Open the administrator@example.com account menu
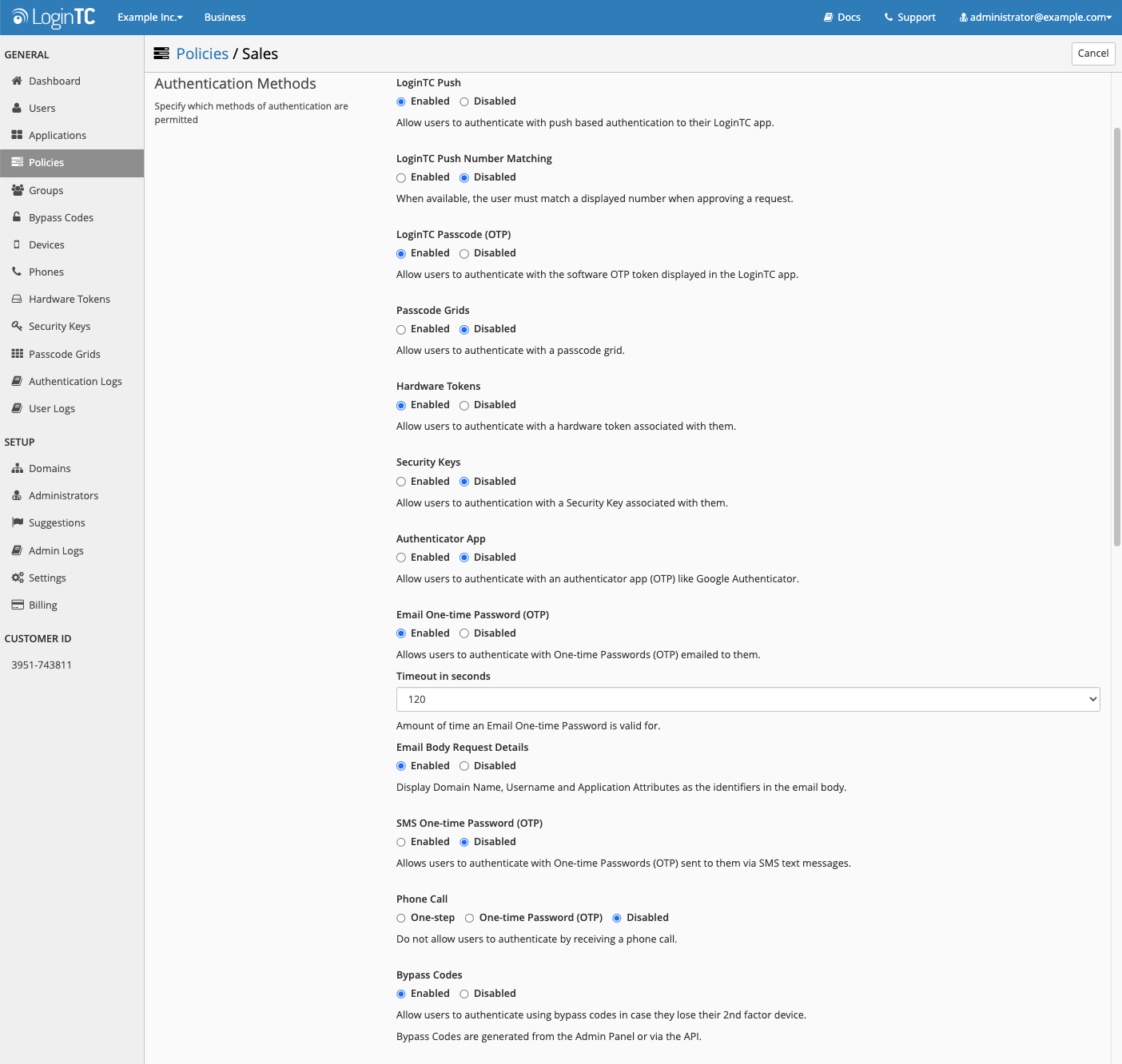Screen dimensions: 1122x1064 click(1035, 17)
